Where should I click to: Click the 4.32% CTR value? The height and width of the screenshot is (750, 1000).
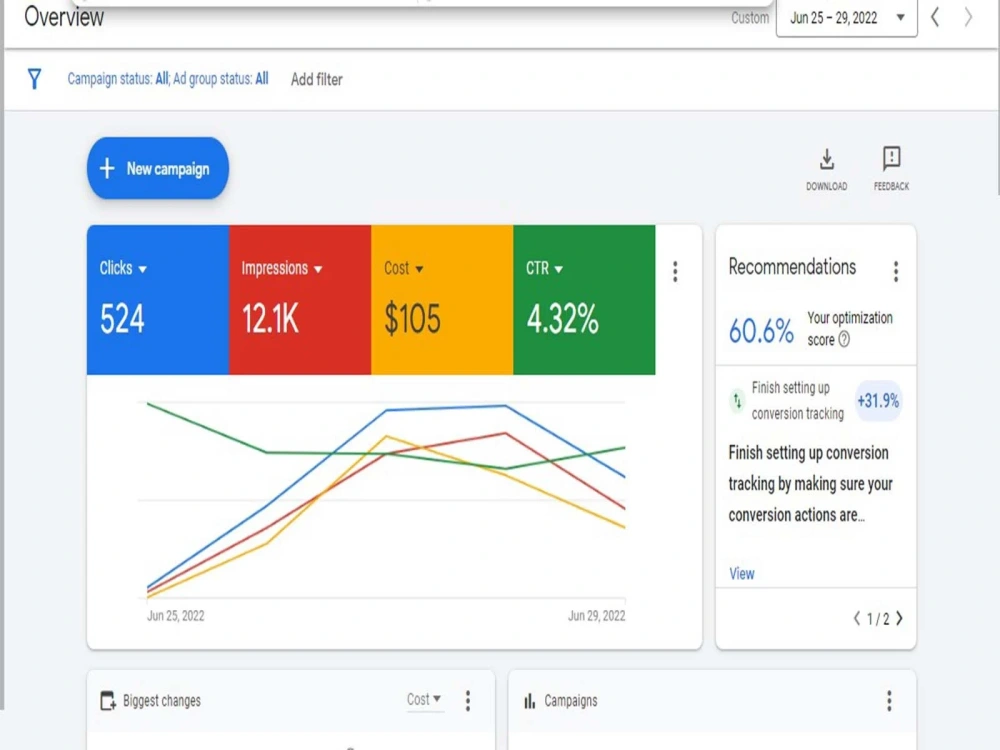click(562, 319)
